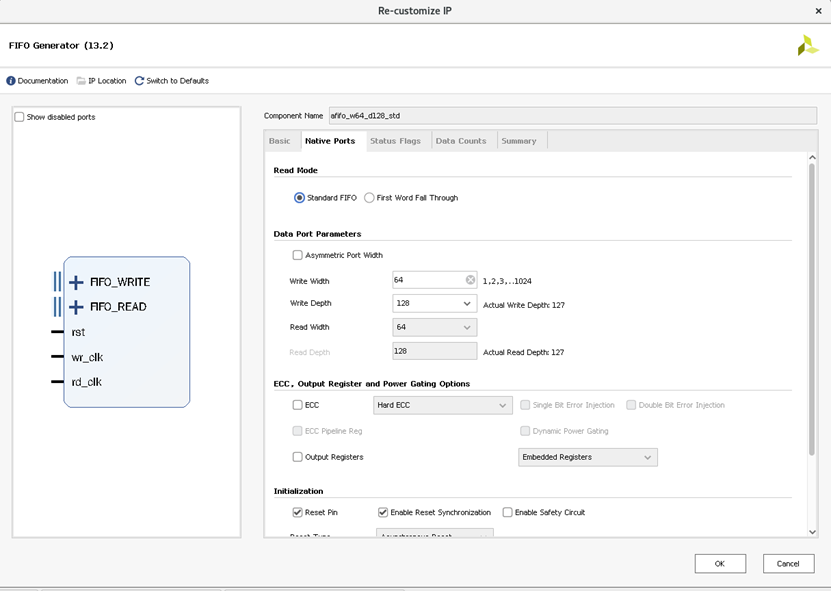Viewport: 831px width, 591px height.
Task: Select First Word Fall Through mode
Action: [369, 198]
